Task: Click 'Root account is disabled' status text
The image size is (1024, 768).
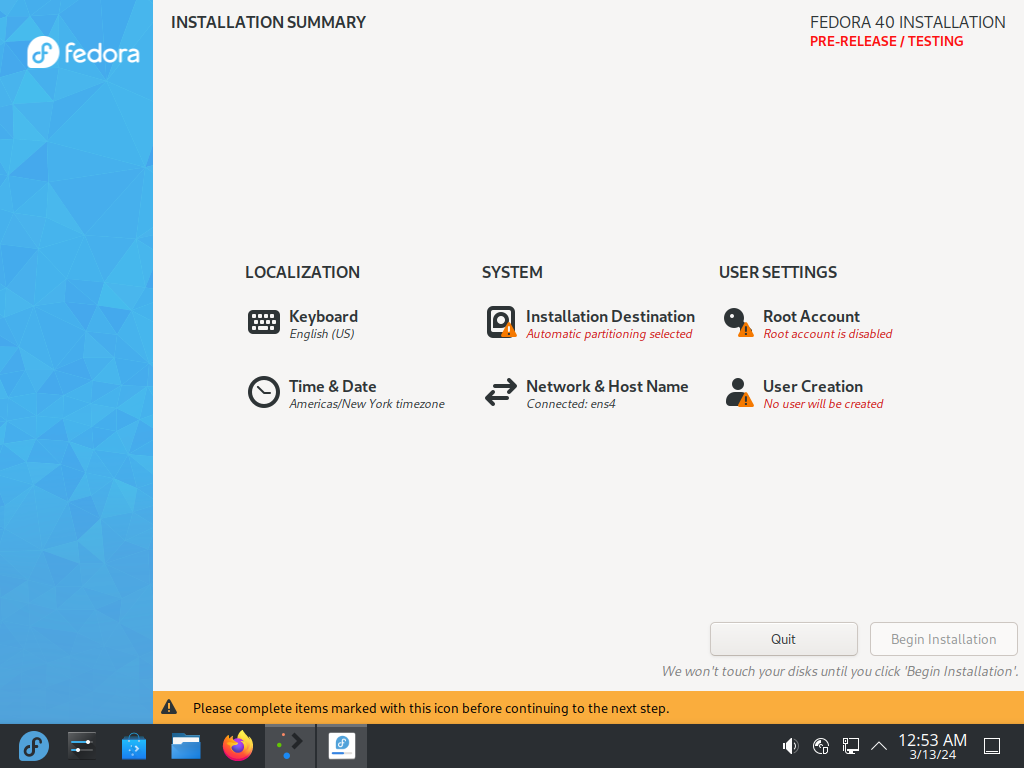Action: [827, 334]
